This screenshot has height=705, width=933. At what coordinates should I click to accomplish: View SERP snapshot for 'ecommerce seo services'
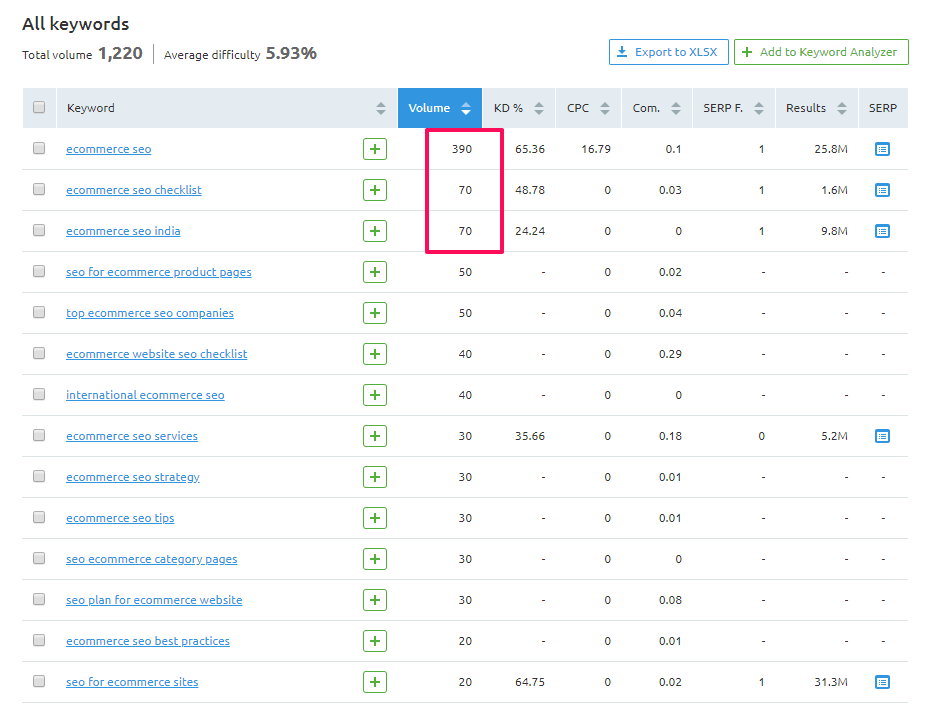click(882, 436)
